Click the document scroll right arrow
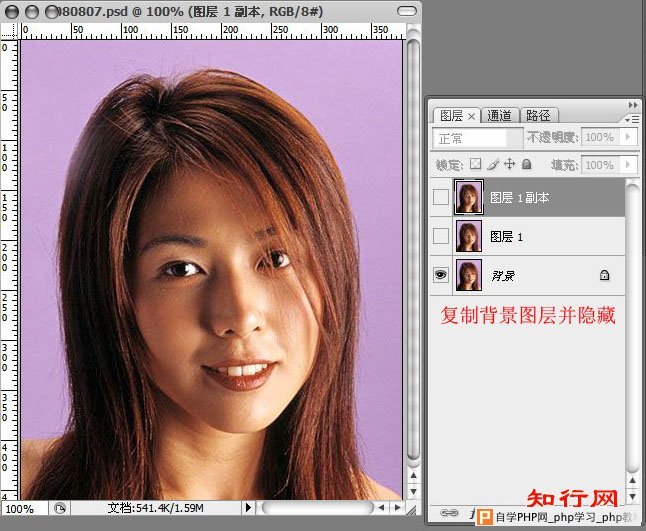Viewport: 646px width, 531px height. [x=398, y=508]
